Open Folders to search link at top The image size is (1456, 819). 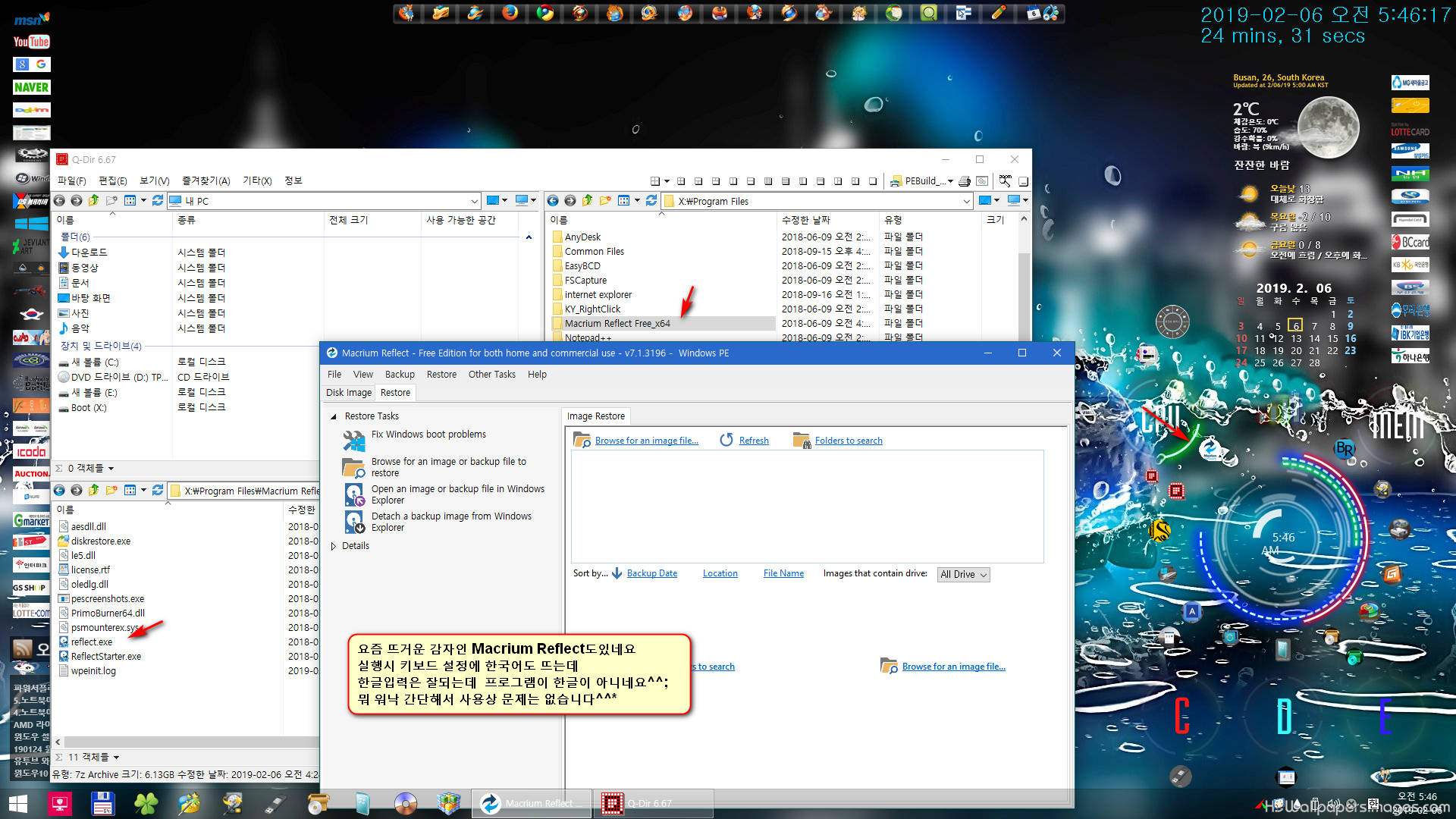(849, 441)
